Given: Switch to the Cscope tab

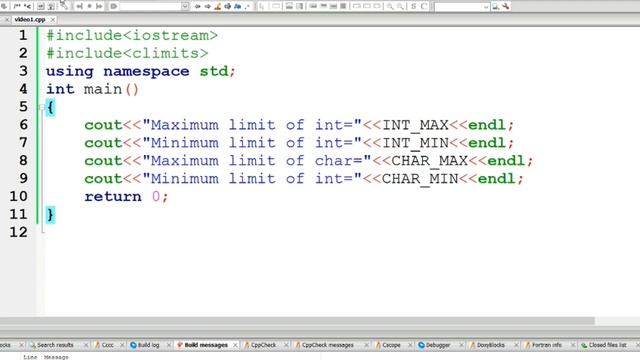Looking at the screenshot, I should tap(391, 345).
